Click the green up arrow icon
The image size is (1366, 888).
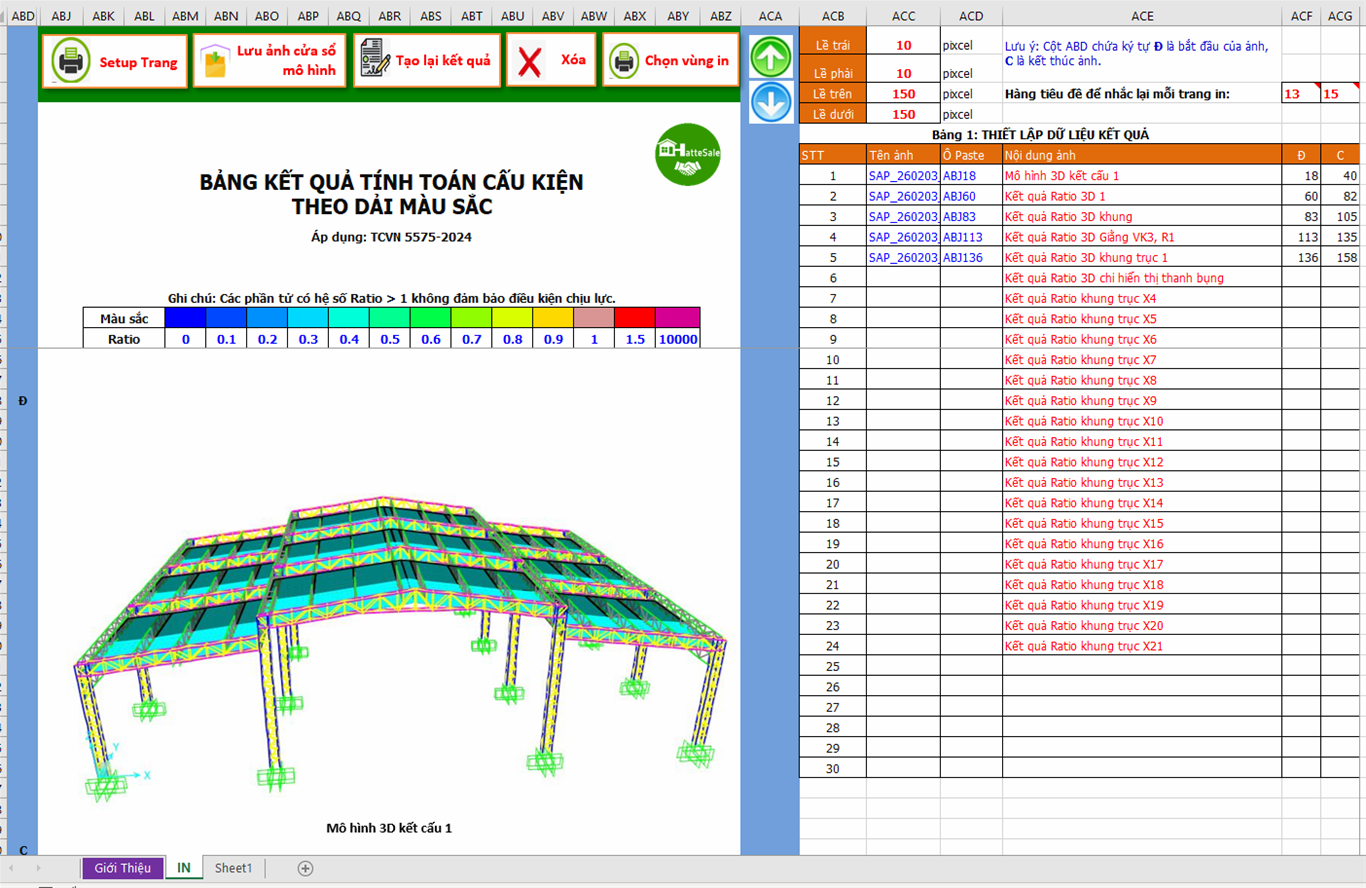coord(770,57)
